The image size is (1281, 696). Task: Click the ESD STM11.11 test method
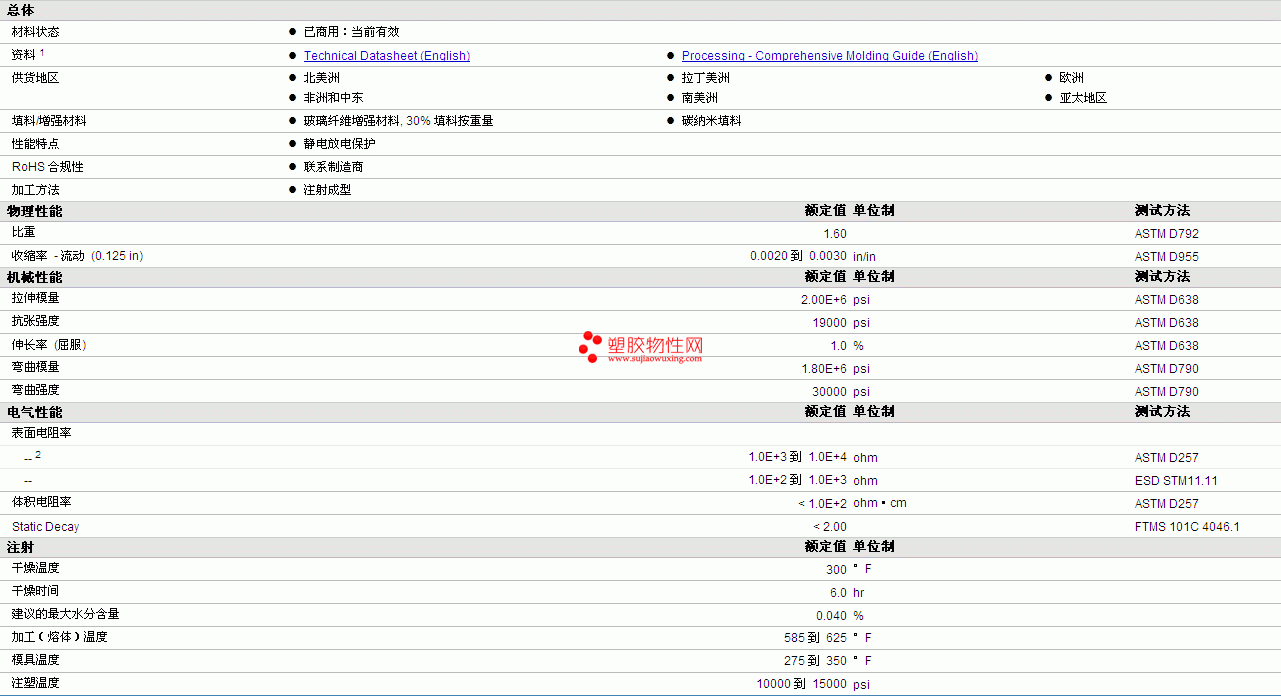pyautogui.click(x=1176, y=481)
